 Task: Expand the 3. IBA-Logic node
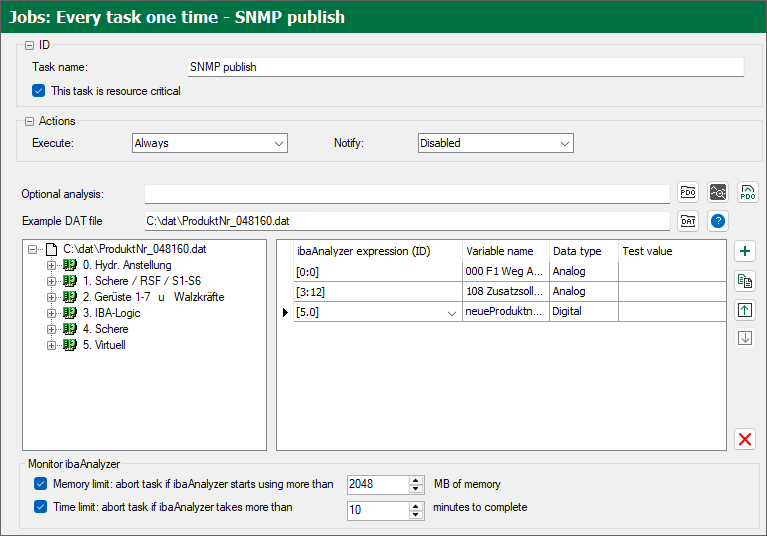click(x=51, y=313)
